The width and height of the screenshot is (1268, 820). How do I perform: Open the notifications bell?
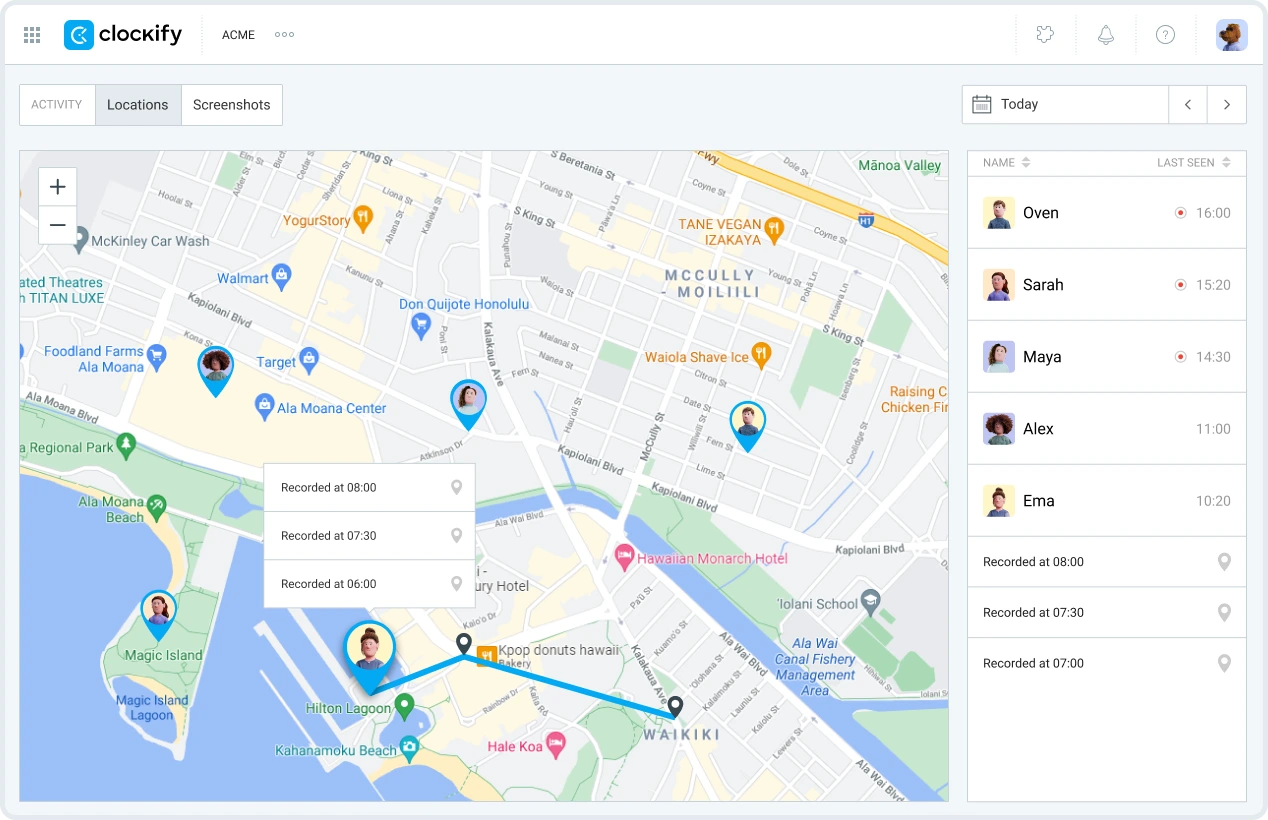[1106, 35]
